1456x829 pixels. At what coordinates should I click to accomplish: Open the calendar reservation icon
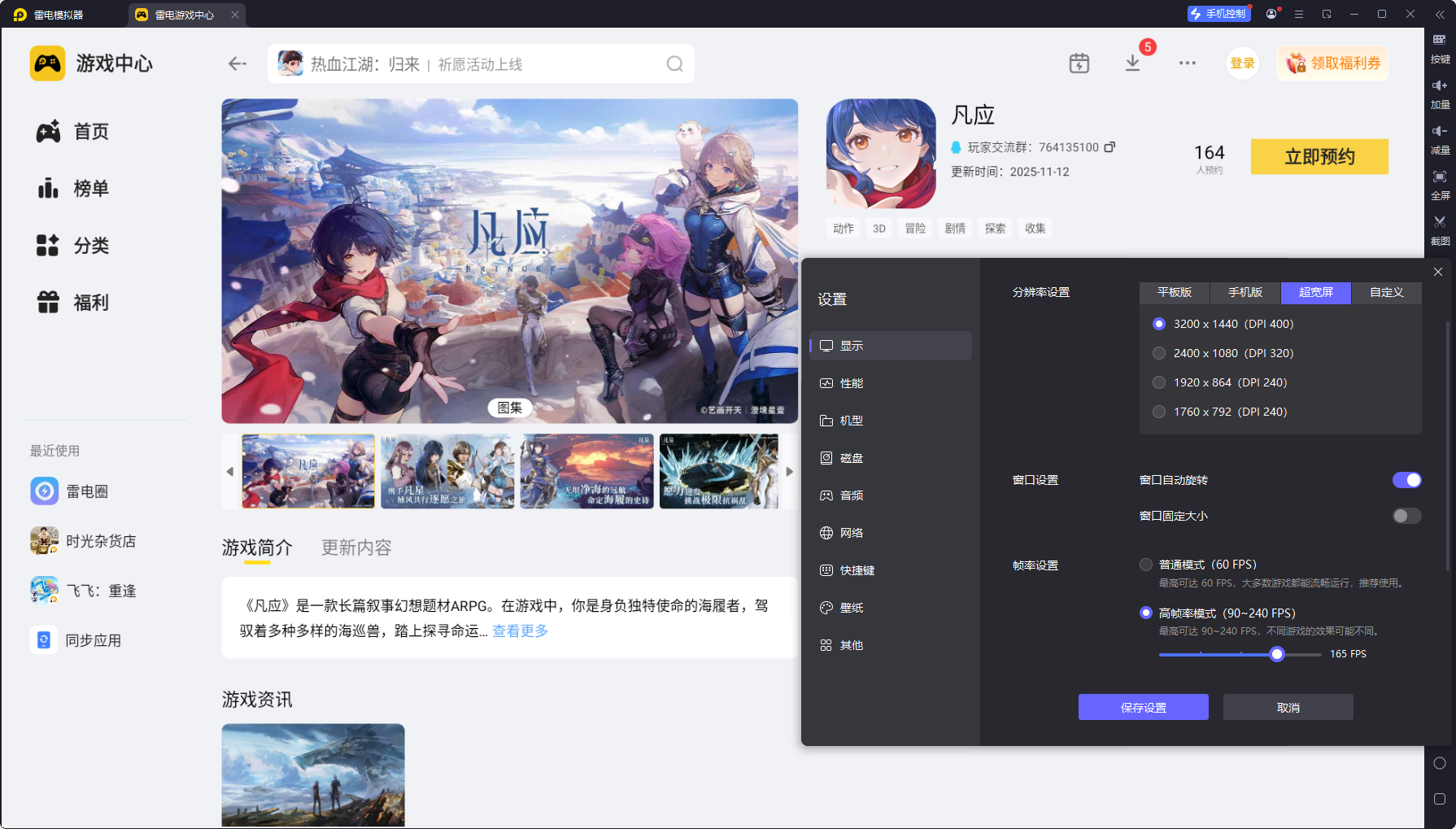click(x=1079, y=63)
